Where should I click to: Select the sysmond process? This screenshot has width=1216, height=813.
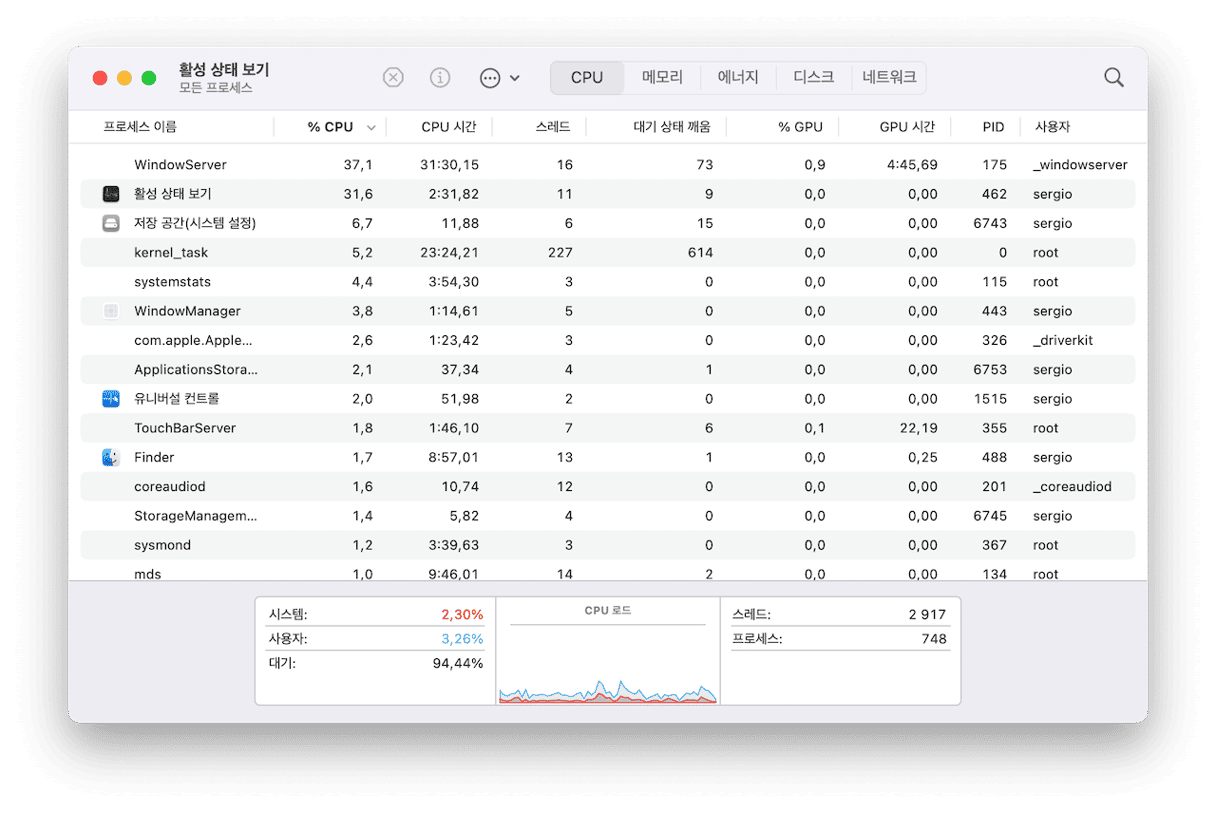click(162, 545)
